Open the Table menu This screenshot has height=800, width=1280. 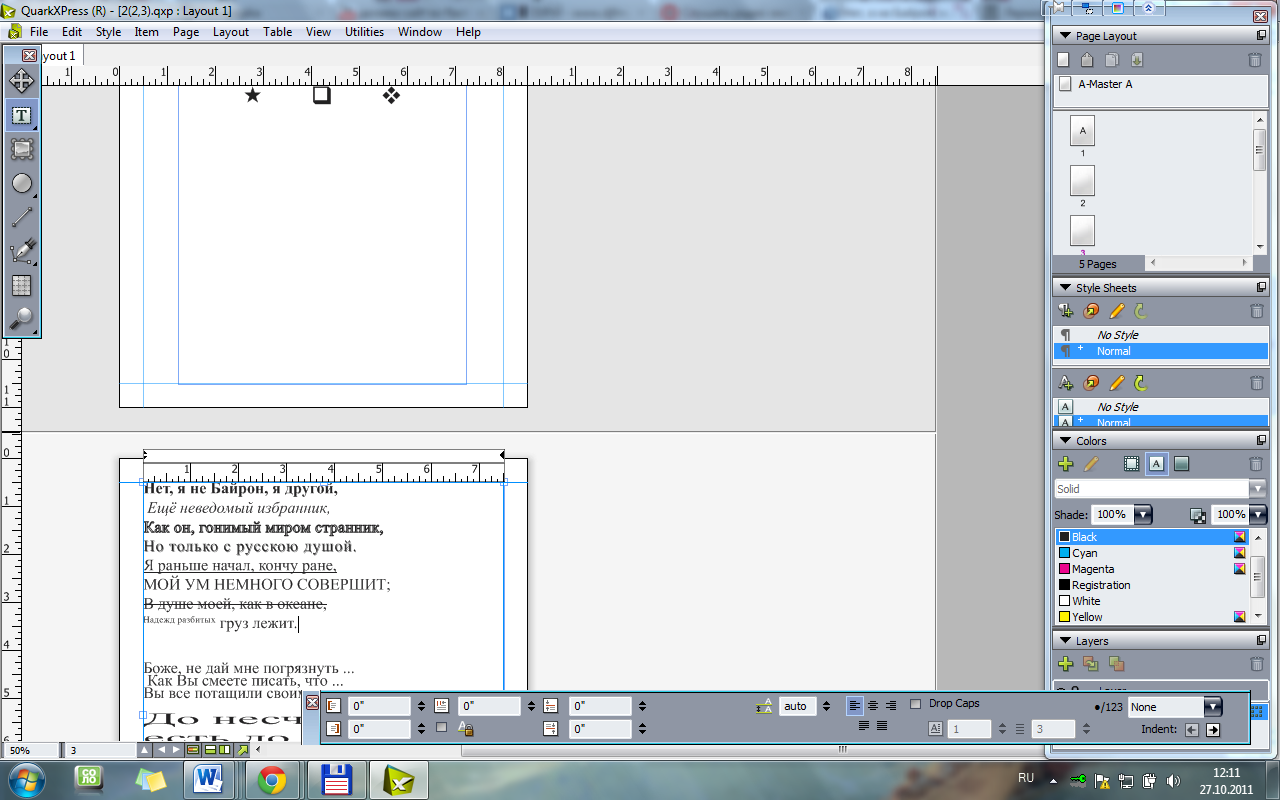click(278, 32)
